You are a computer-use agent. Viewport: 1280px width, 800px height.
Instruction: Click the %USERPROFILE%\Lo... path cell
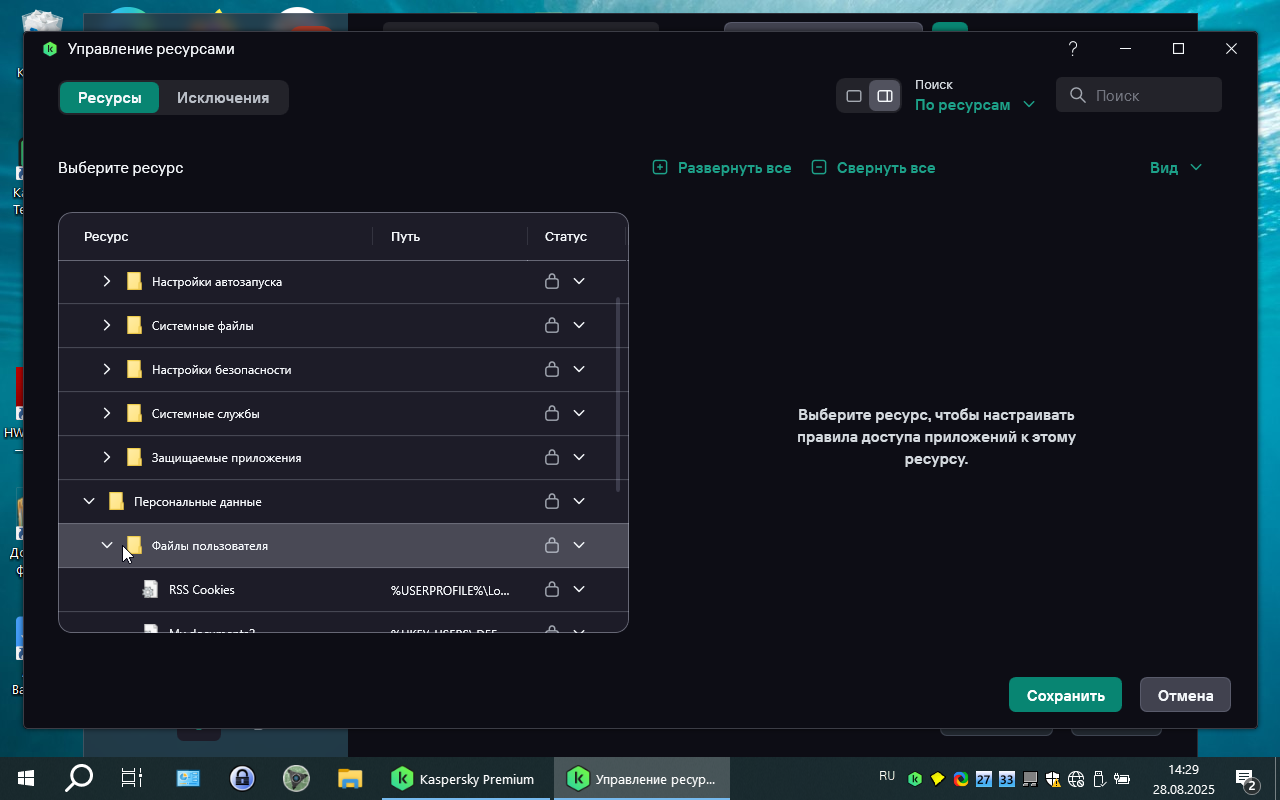pyautogui.click(x=450, y=590)
